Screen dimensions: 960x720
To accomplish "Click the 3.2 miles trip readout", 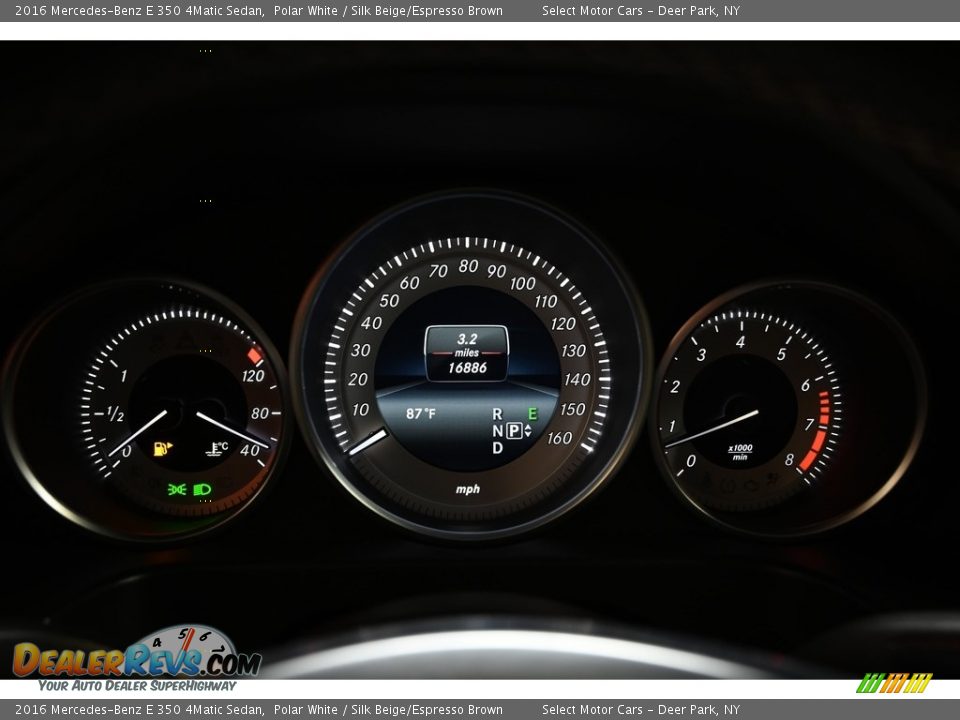I will [467, 340].
